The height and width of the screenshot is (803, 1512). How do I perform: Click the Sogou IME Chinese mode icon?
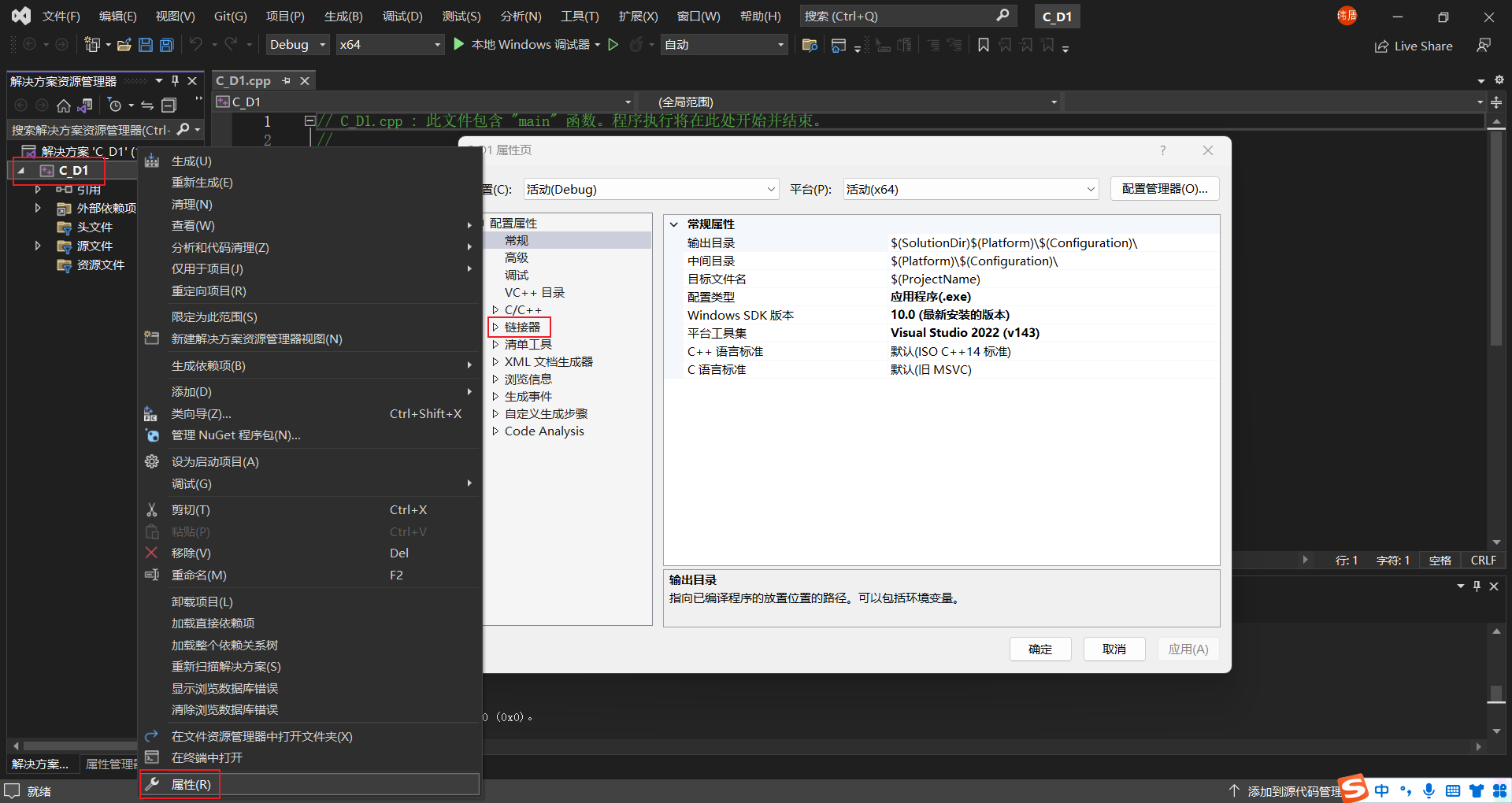point(1382,790)
